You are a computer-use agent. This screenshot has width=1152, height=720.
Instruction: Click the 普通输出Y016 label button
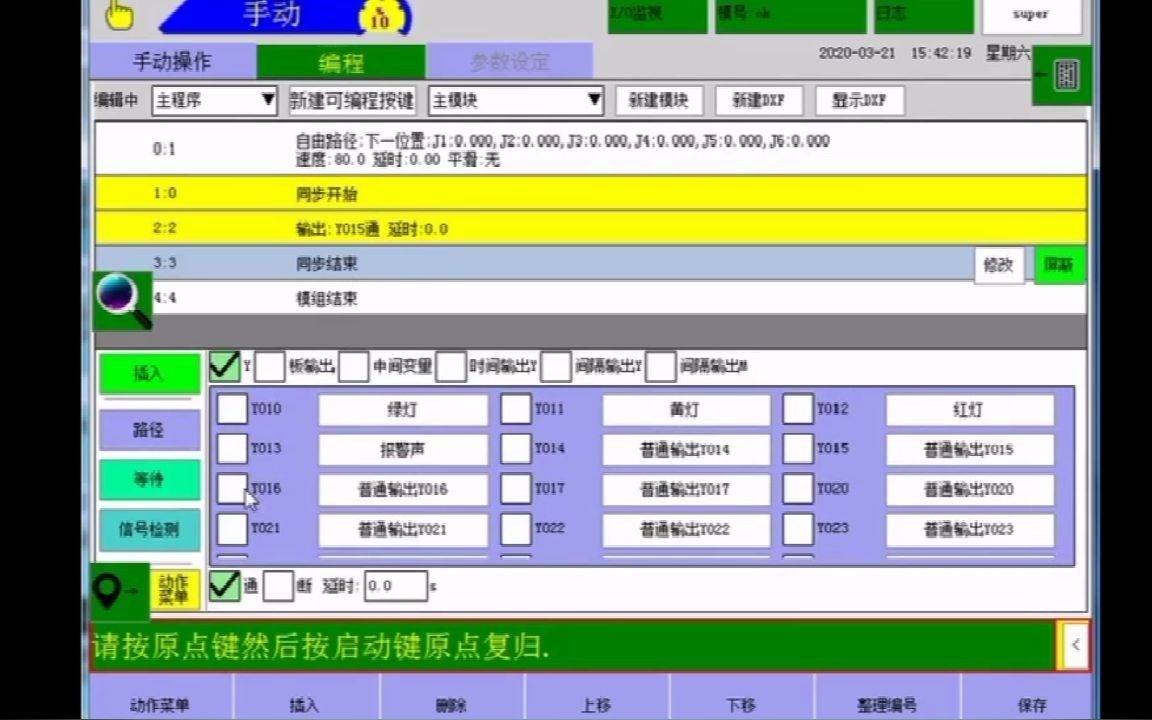[x=403, y=489]
